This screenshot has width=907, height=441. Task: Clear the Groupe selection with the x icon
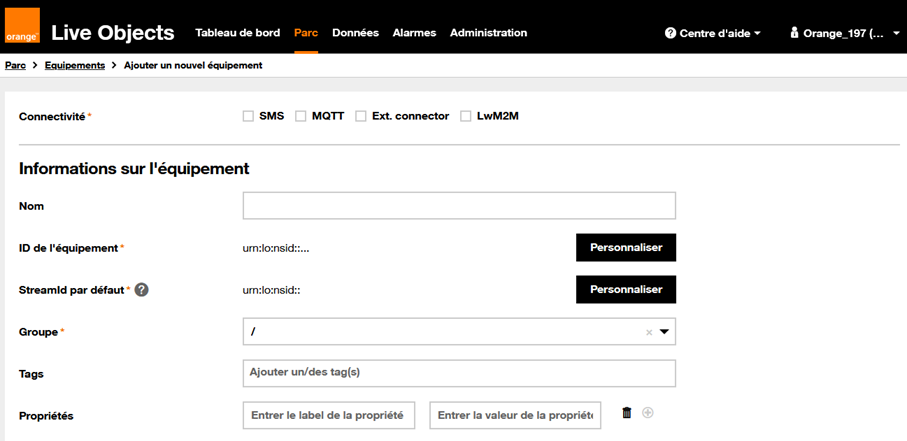tap(648, 333)
